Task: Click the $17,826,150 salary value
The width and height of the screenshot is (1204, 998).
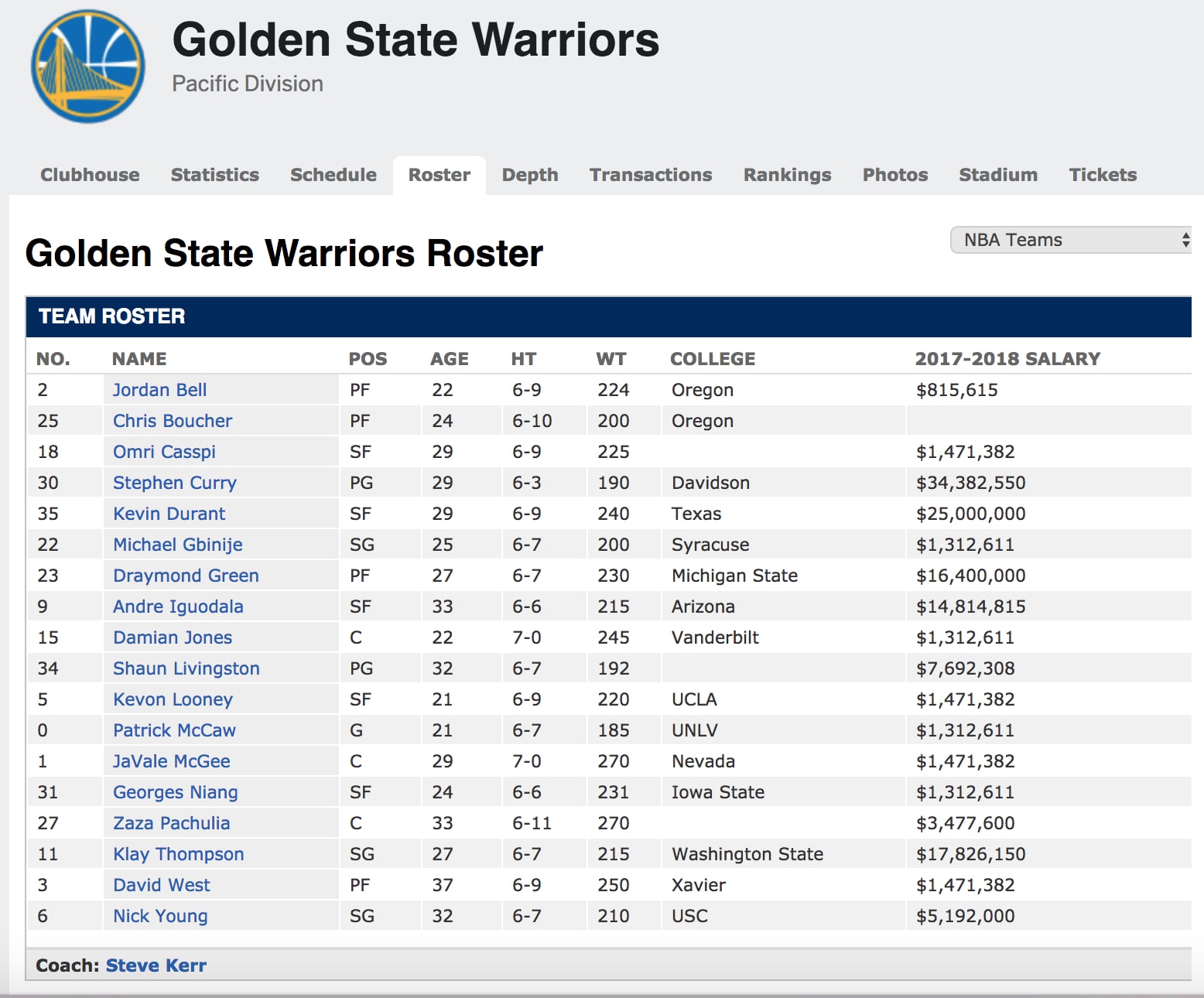Action: point(971,854)
